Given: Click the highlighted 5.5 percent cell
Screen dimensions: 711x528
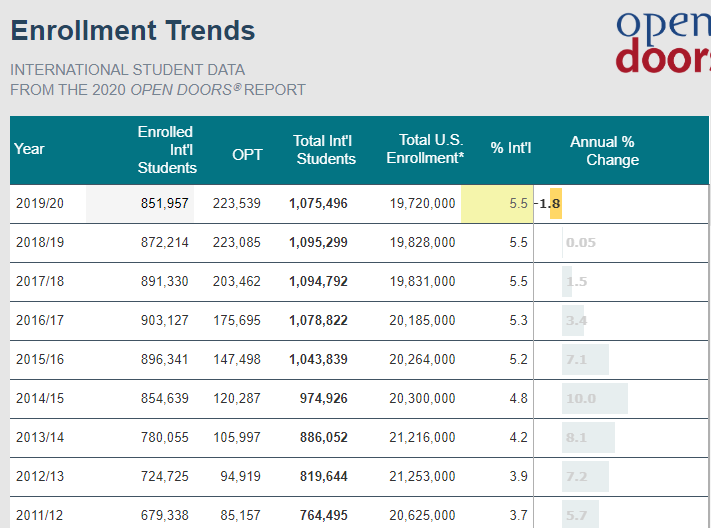Looking at the screenshot, I should (497, 203).
